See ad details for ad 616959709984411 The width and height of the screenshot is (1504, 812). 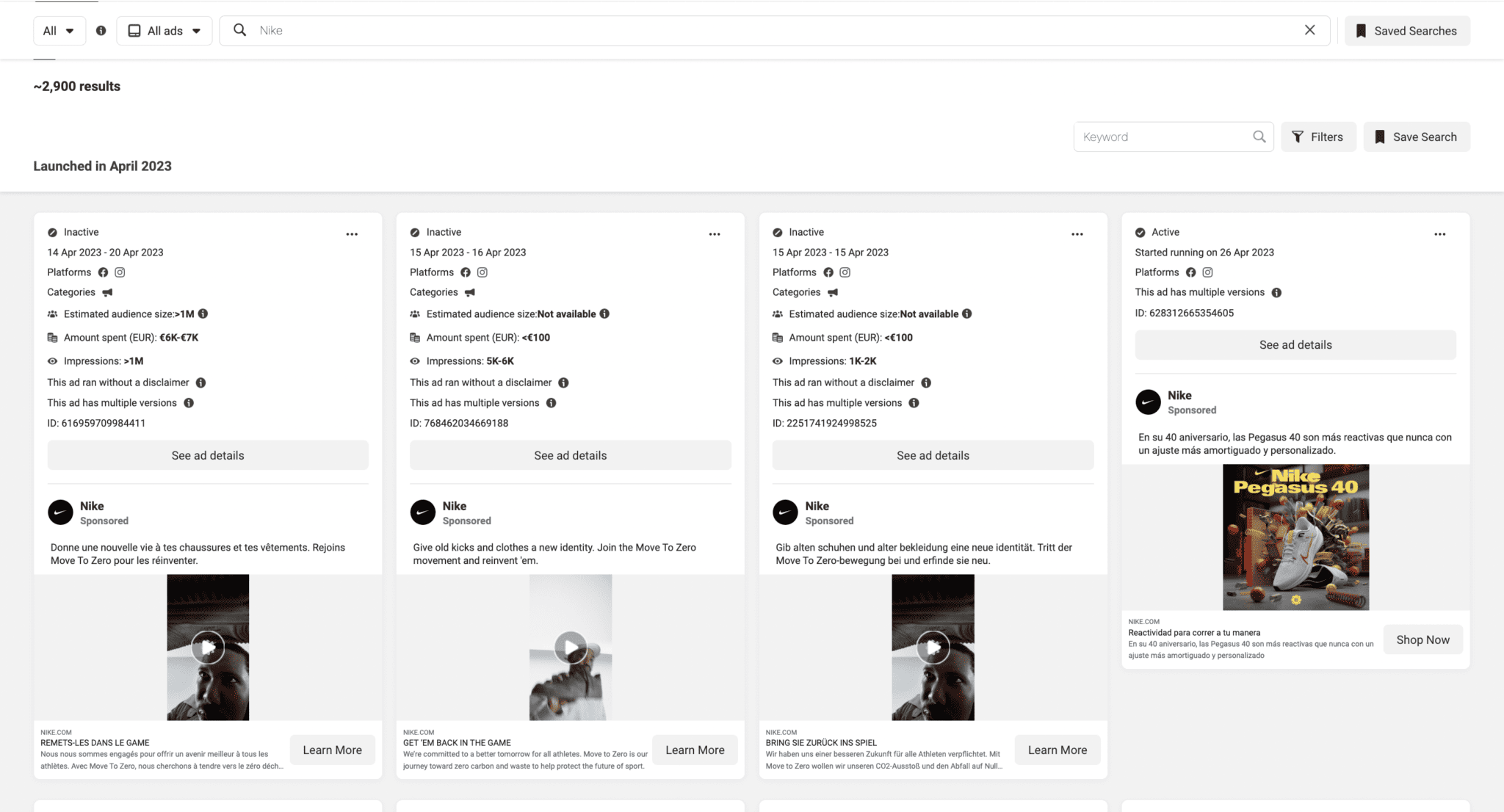[x=208, y=455]
